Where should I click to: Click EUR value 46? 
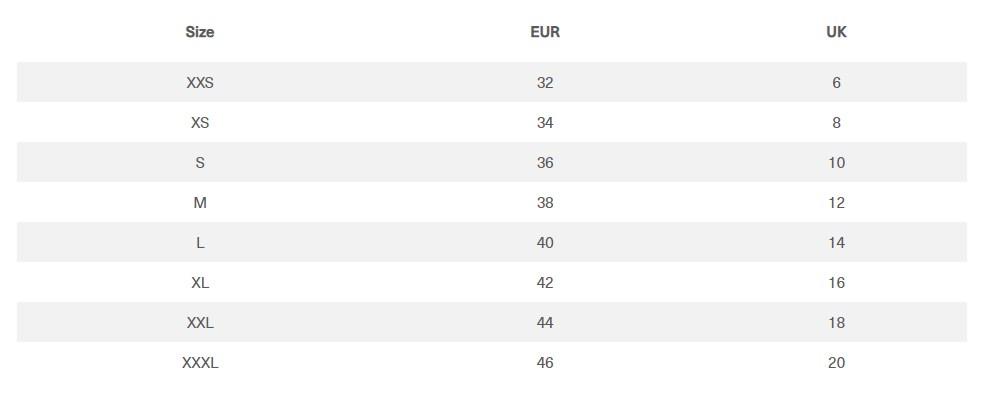(545, 363)
